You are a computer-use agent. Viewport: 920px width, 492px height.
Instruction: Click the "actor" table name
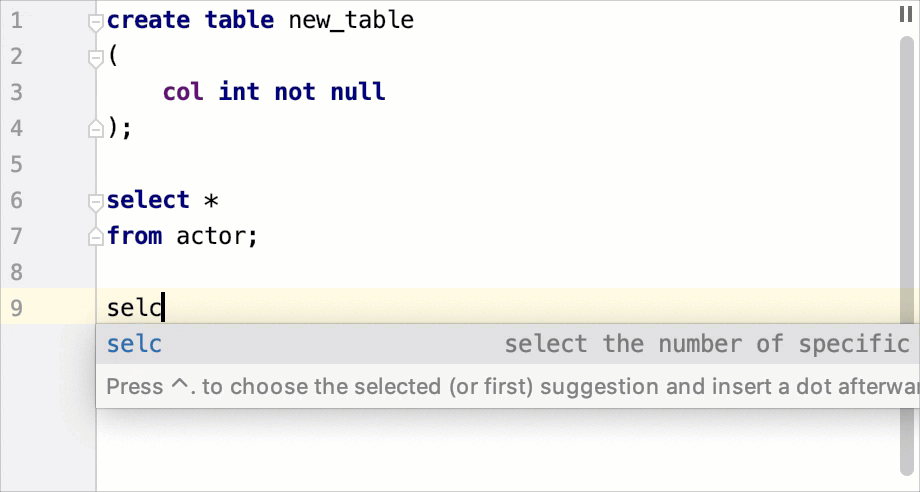[x=213, y=236]
